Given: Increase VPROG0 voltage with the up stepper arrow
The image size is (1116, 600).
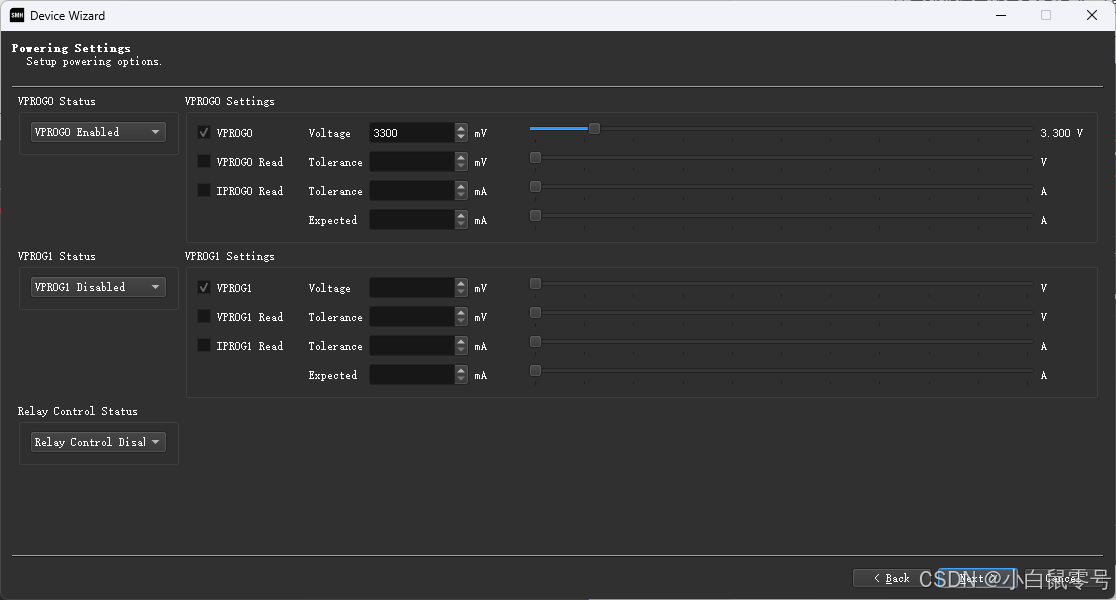Looking at the screenshot, I should pyautogui.click(x=460, y=128).
